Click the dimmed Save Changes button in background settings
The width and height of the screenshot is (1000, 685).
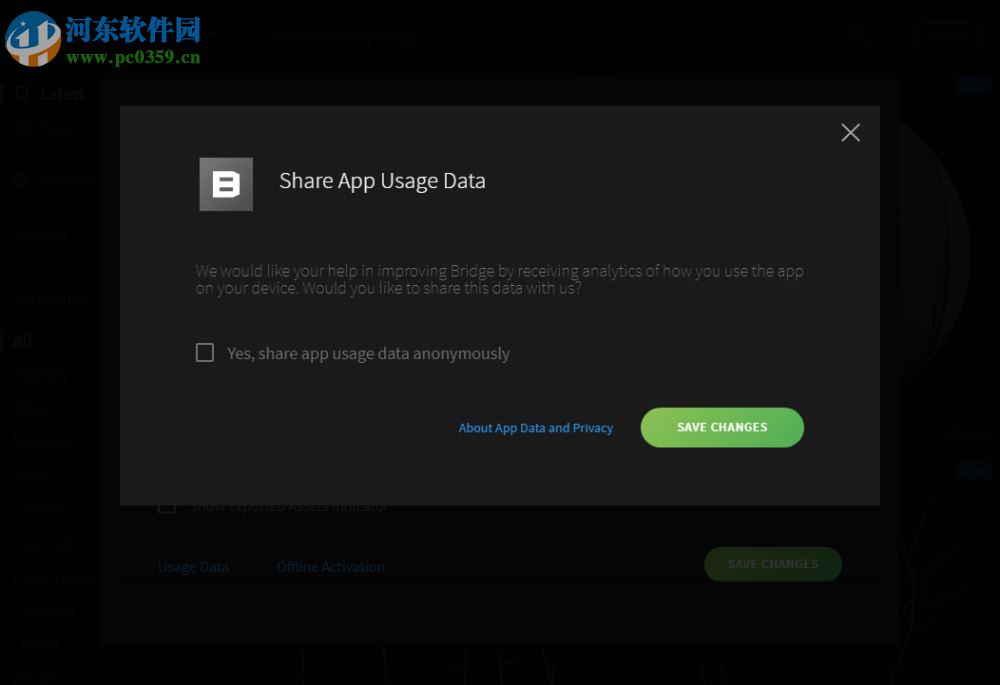[773, 564]
